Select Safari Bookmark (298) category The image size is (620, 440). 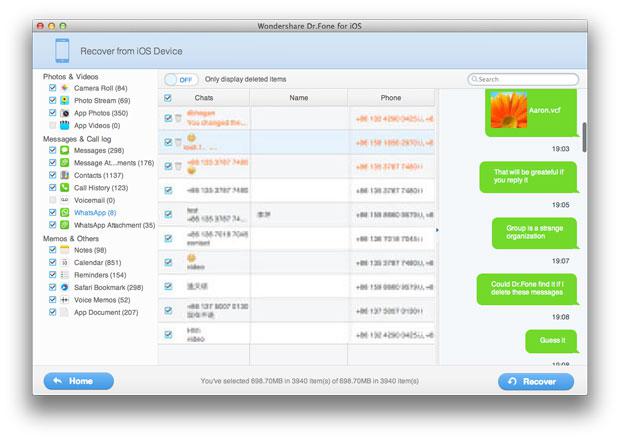click(x=109, y=287)
